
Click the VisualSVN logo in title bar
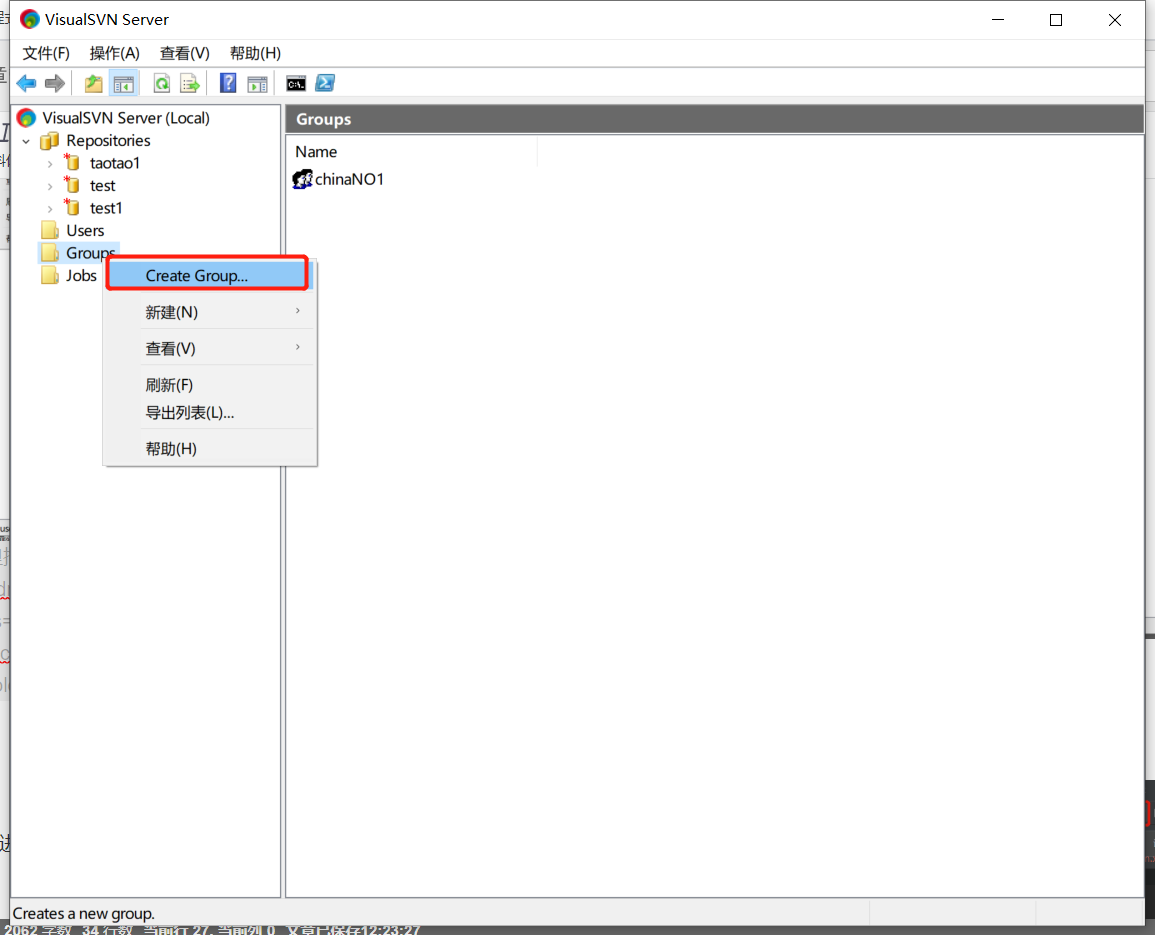point(29,19)
